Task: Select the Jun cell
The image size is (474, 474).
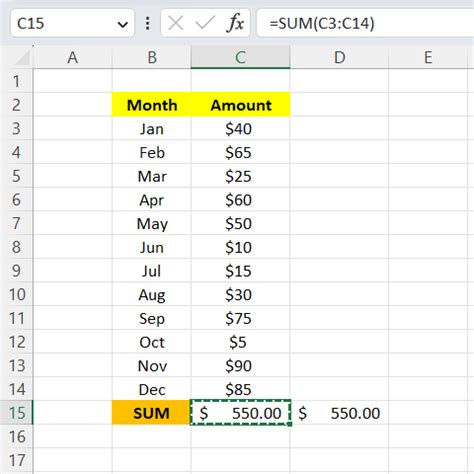Action: 152,247
